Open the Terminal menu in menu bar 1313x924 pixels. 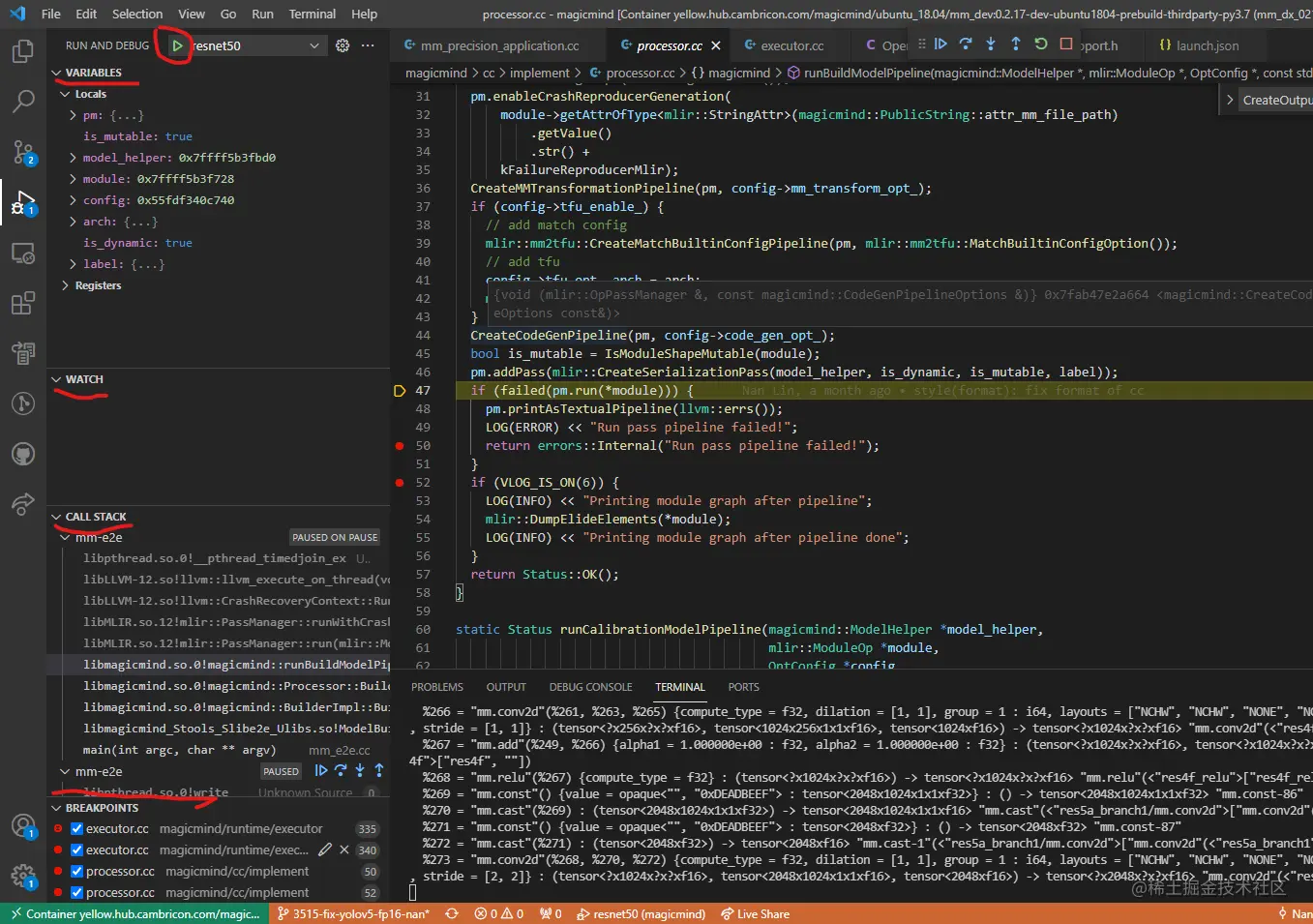click(312, 14)
